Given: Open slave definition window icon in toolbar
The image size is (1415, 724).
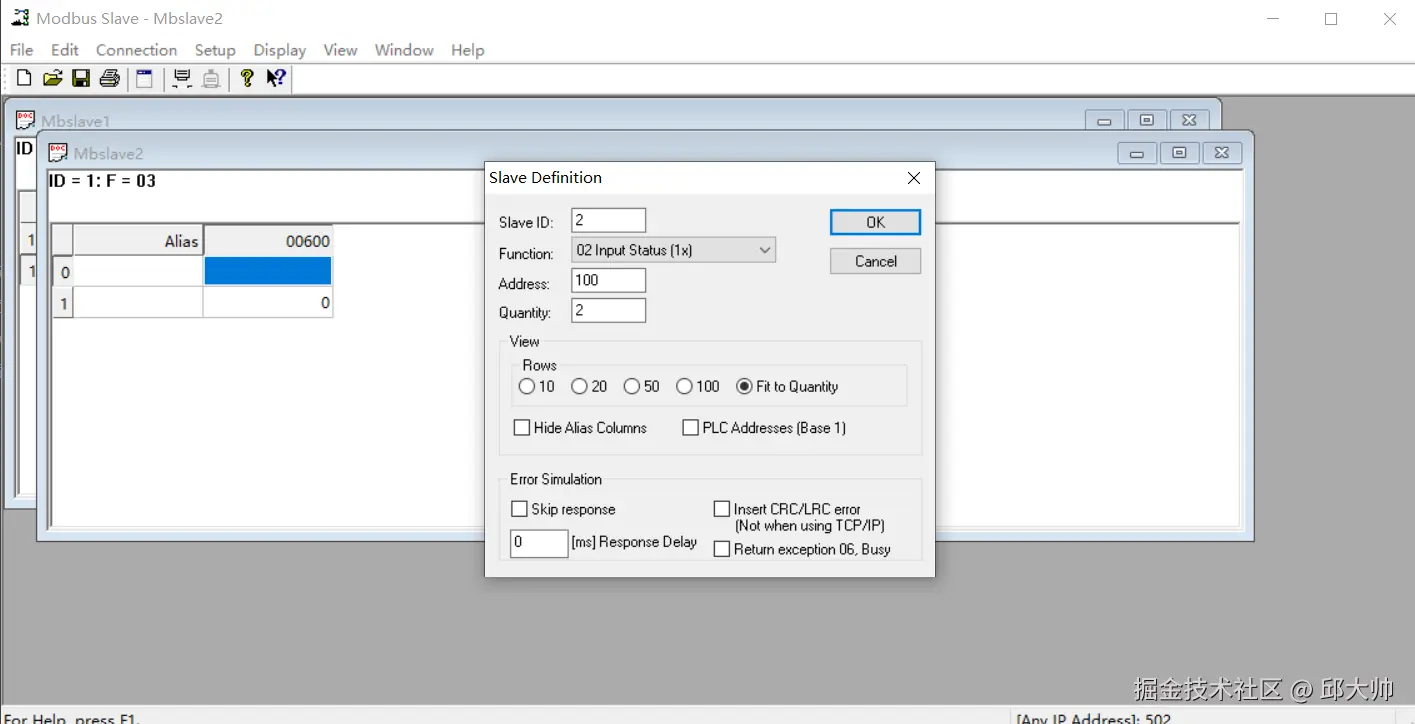Looking at the screenshot, I should [x=144, y=78].
